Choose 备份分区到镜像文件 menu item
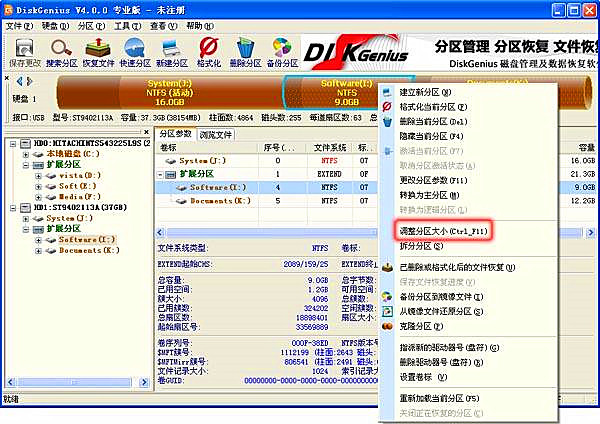 point(467,297)
